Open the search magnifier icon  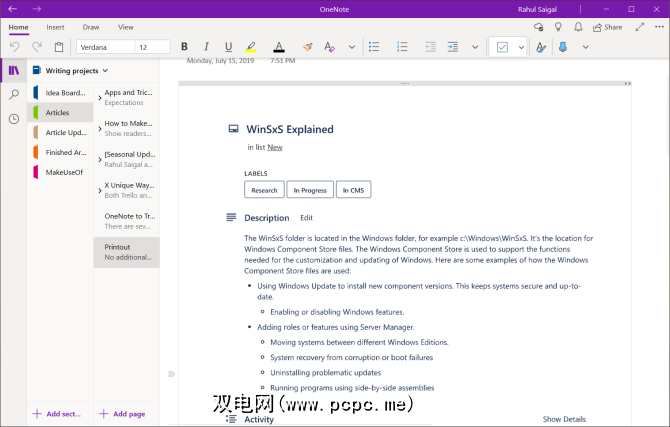[14, 95]
